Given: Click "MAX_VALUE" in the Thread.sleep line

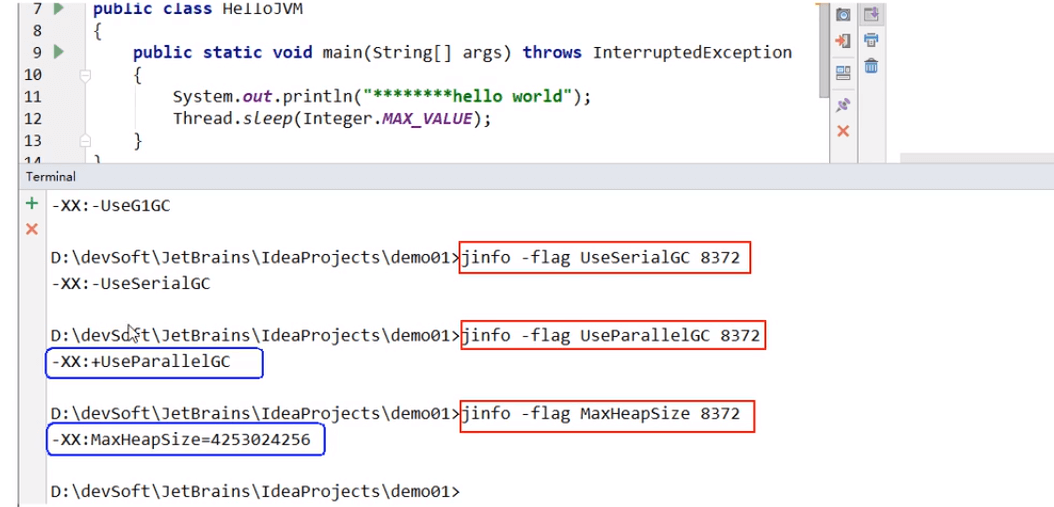Looking at the screenshot, I should pos(427,119).
